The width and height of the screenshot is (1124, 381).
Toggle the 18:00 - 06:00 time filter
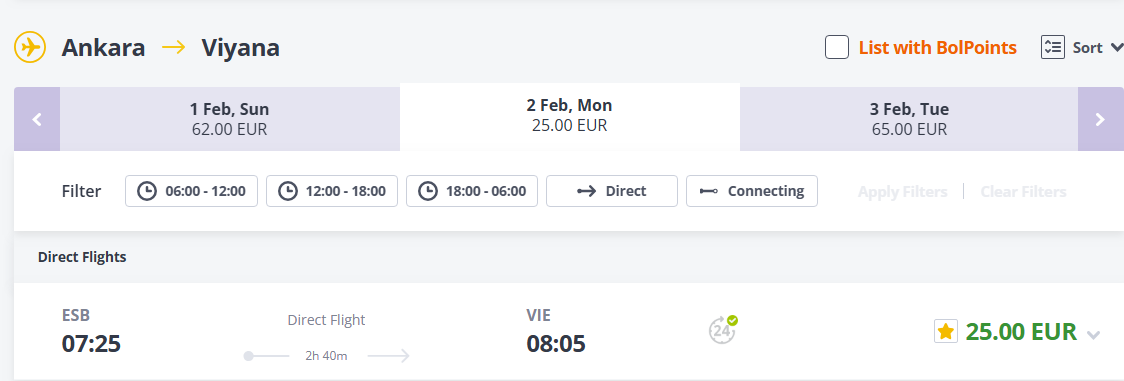tap(472, 191)
